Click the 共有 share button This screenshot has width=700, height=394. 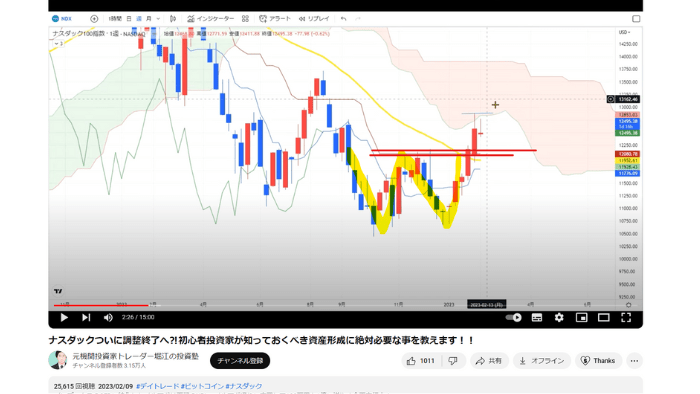pyautogui.click(x=489, y=361)
